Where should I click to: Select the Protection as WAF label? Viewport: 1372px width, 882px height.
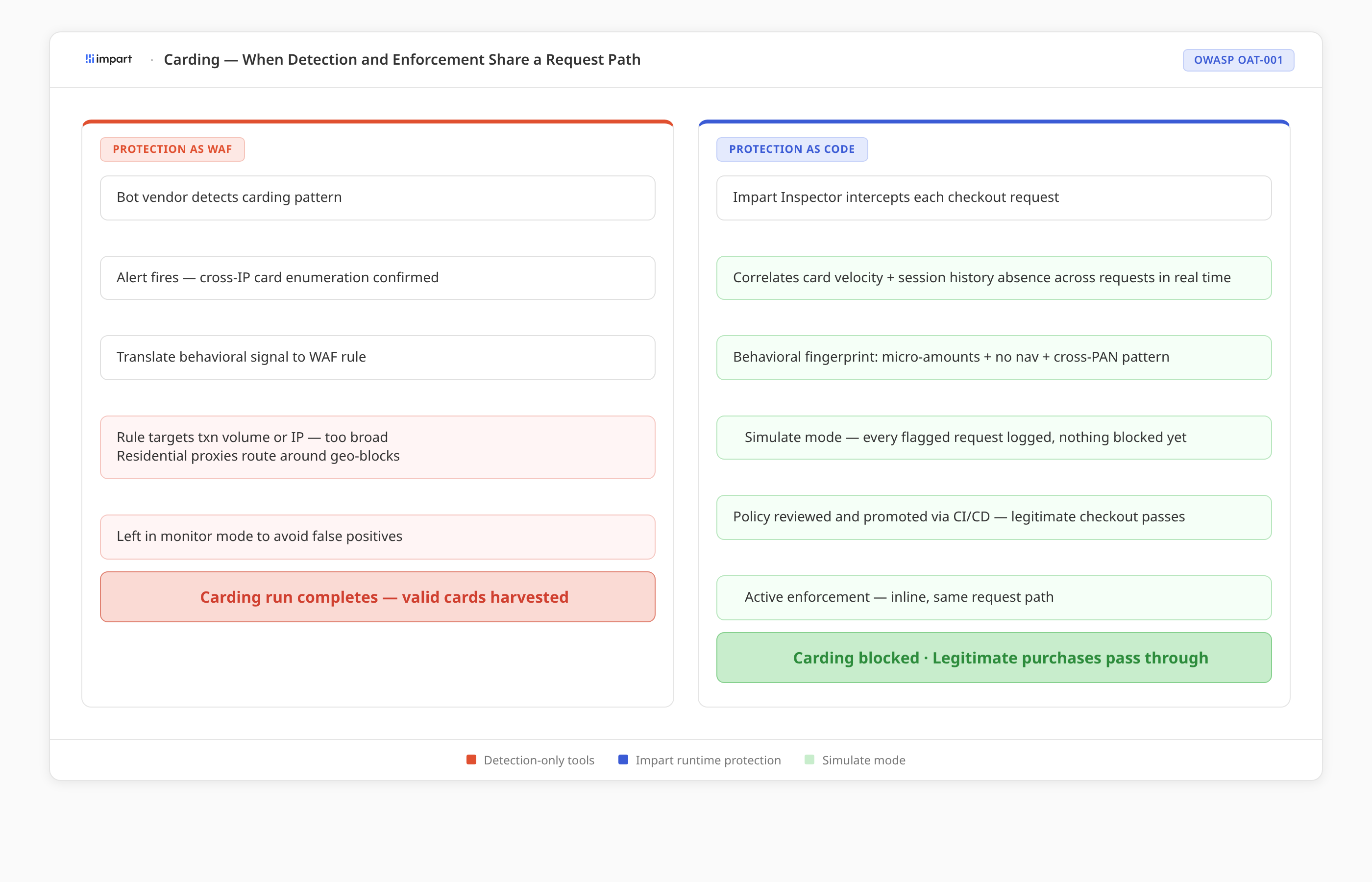click(172, 149)
